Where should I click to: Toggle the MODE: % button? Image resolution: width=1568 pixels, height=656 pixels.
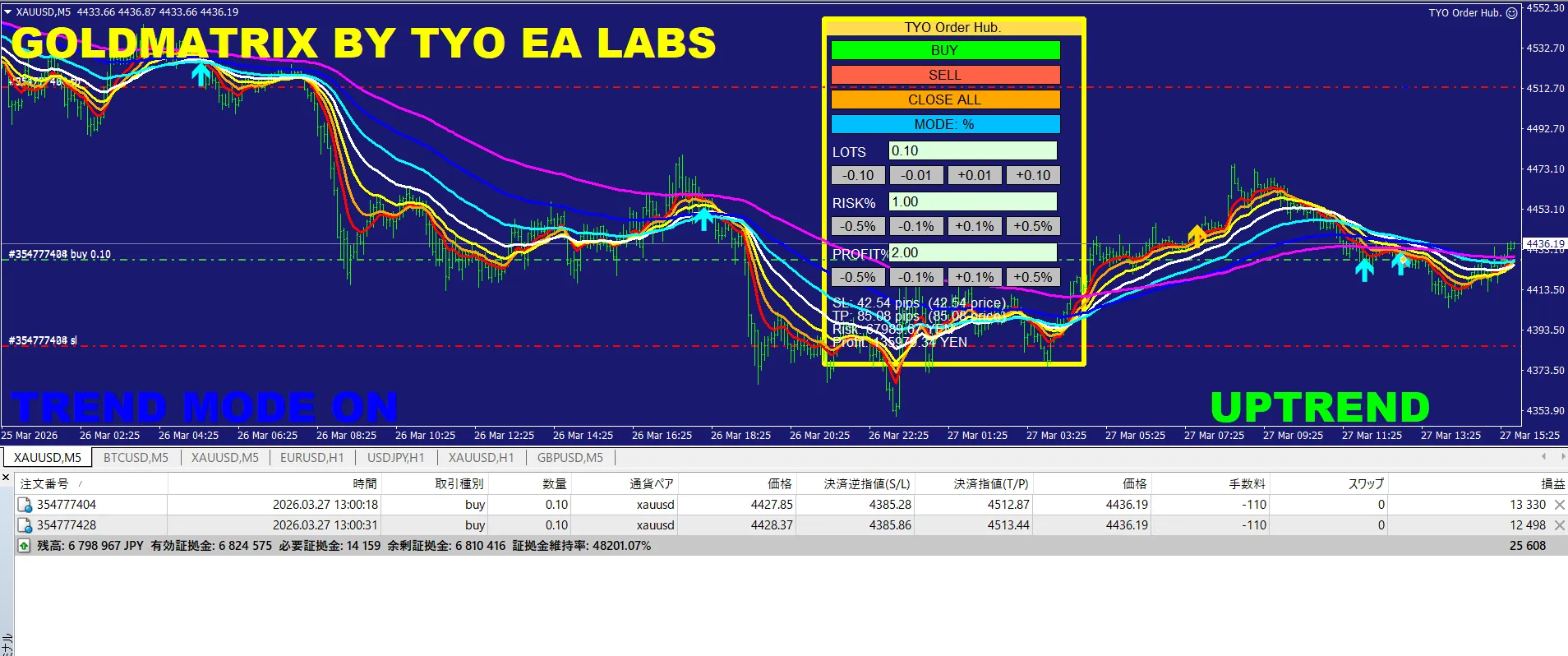tap(945, 124)
